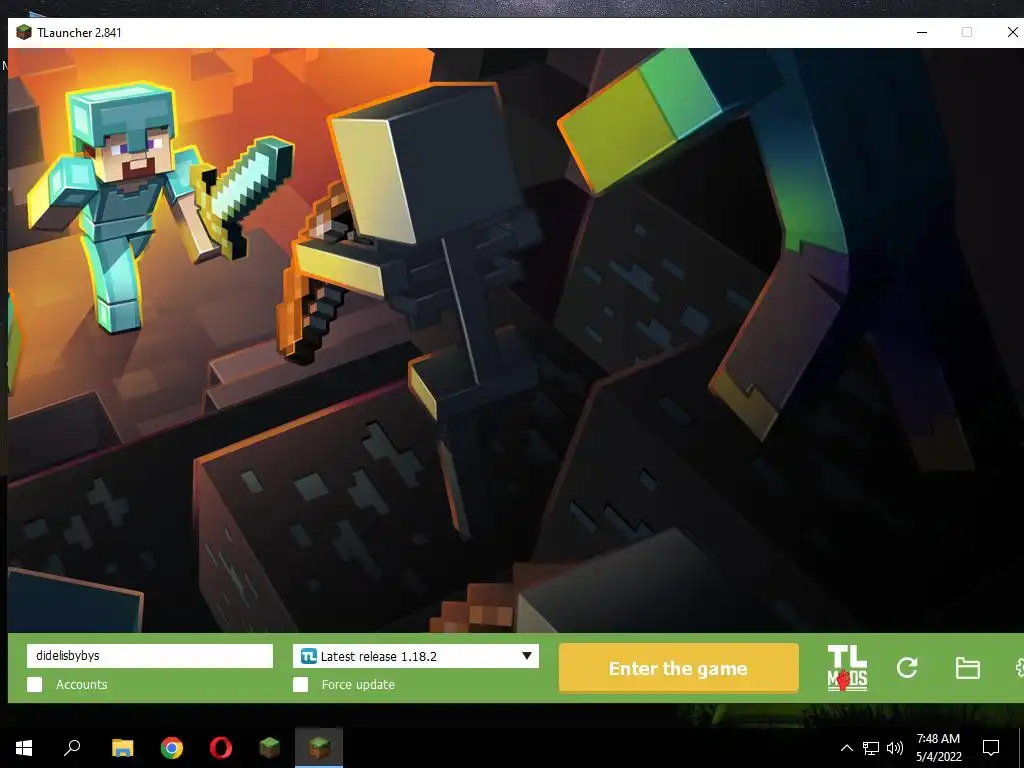Click the refresh icon in TLauncher

pos(907,667)
